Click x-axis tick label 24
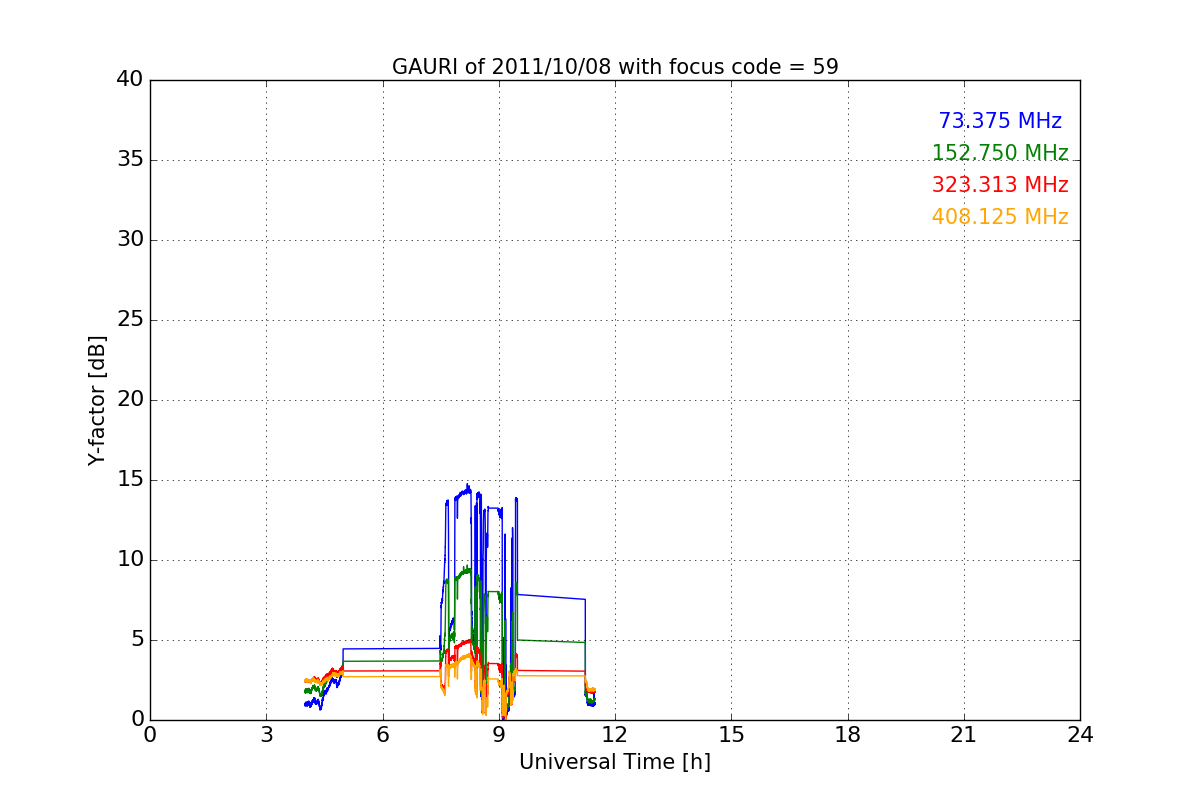 coord(1080,735)
